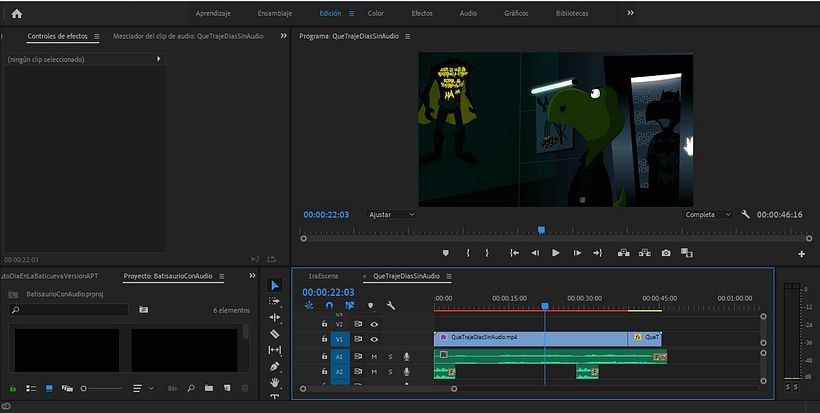820x413 pixels.
Task: Expand project panel tabs overflow
Action: coord(252,276)
